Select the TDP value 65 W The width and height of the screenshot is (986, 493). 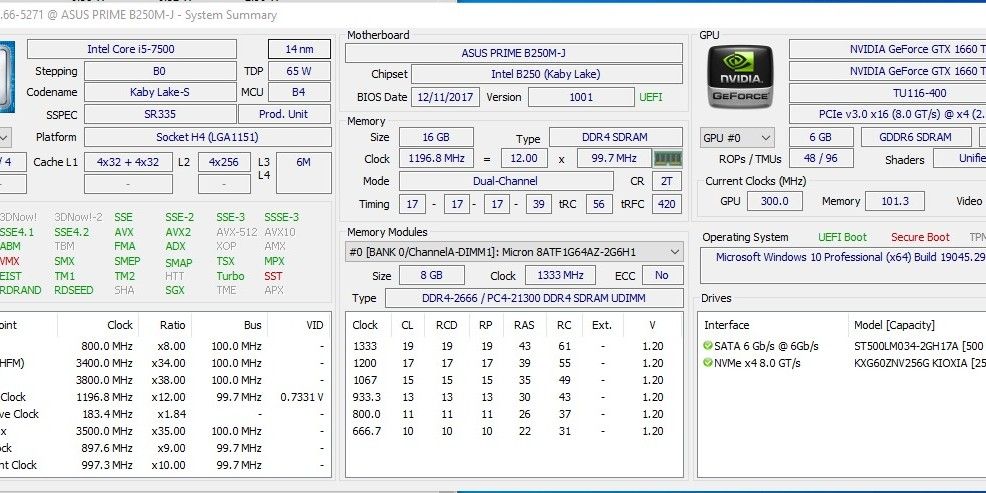[x=299, y=71]
